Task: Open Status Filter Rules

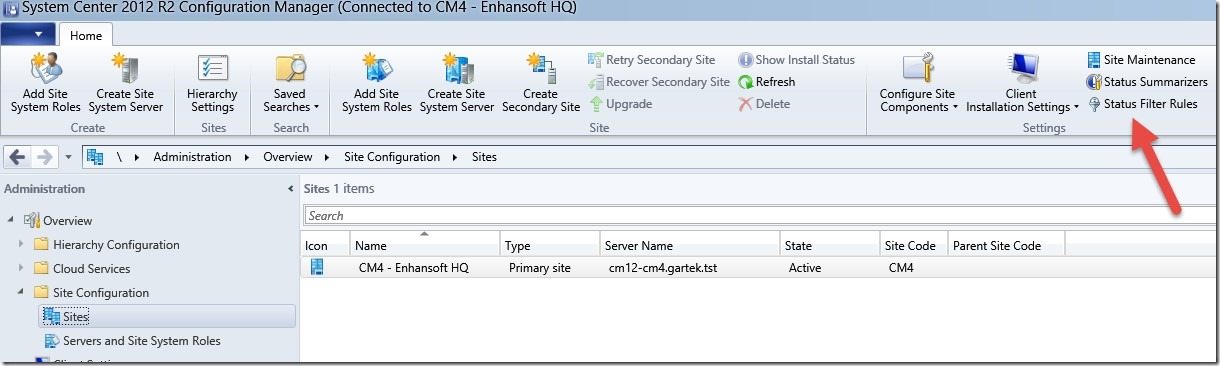Action: point(1142,104)
